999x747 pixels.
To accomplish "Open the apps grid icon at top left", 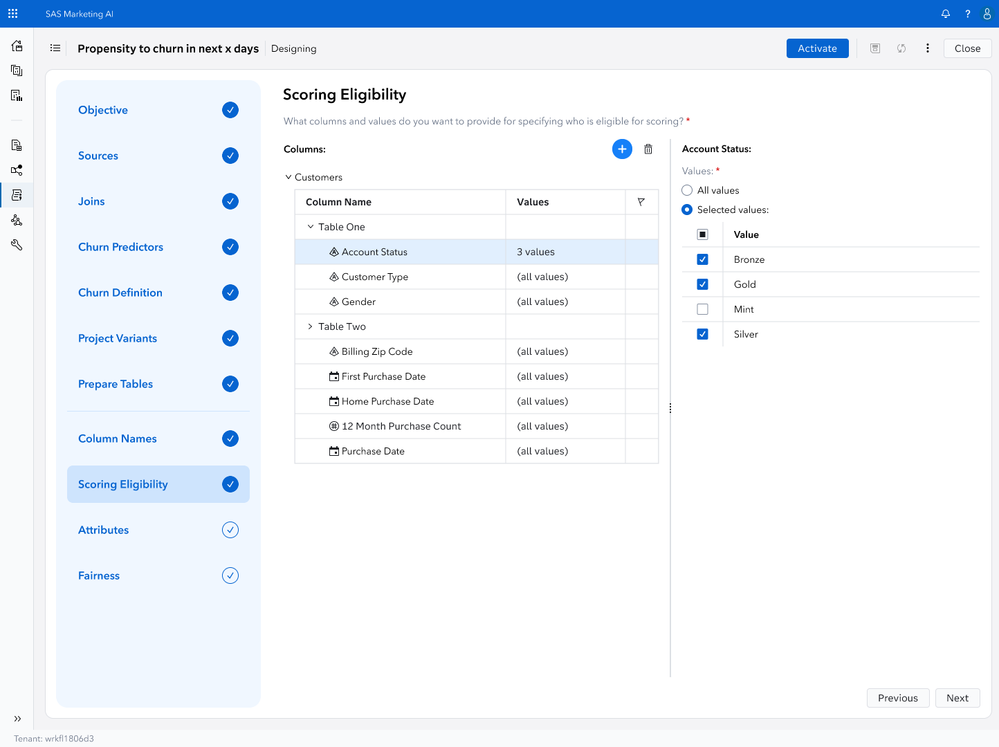I will point(12,13).
